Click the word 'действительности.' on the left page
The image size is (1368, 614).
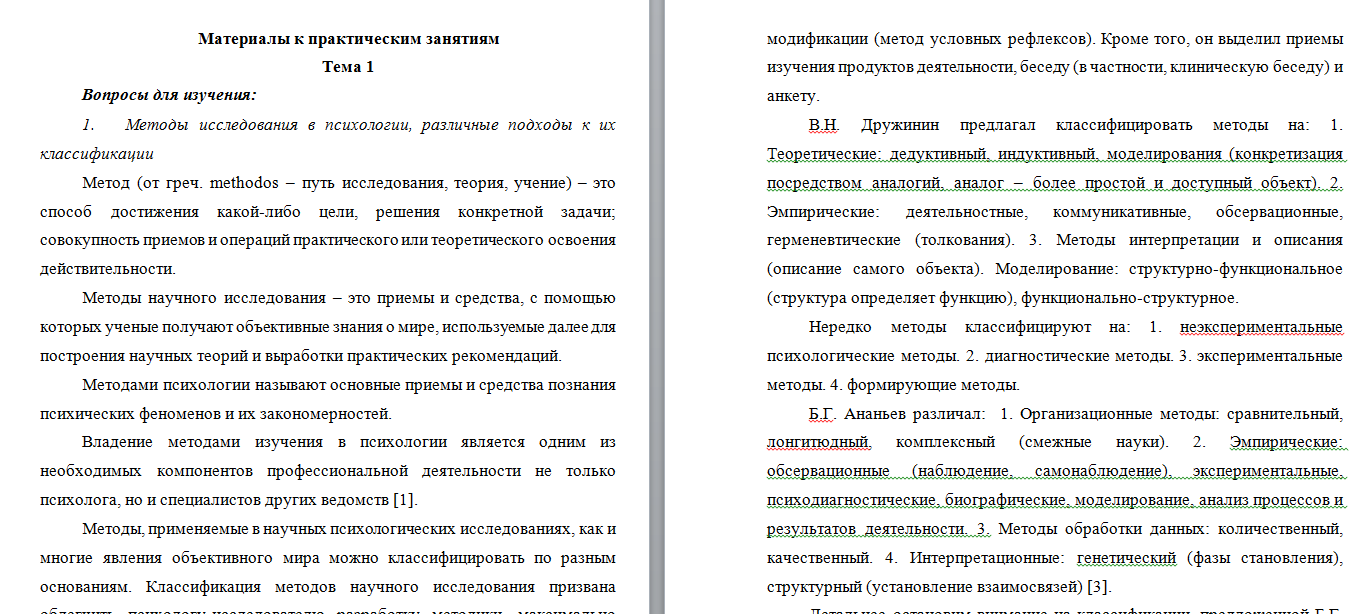point(108,269)
